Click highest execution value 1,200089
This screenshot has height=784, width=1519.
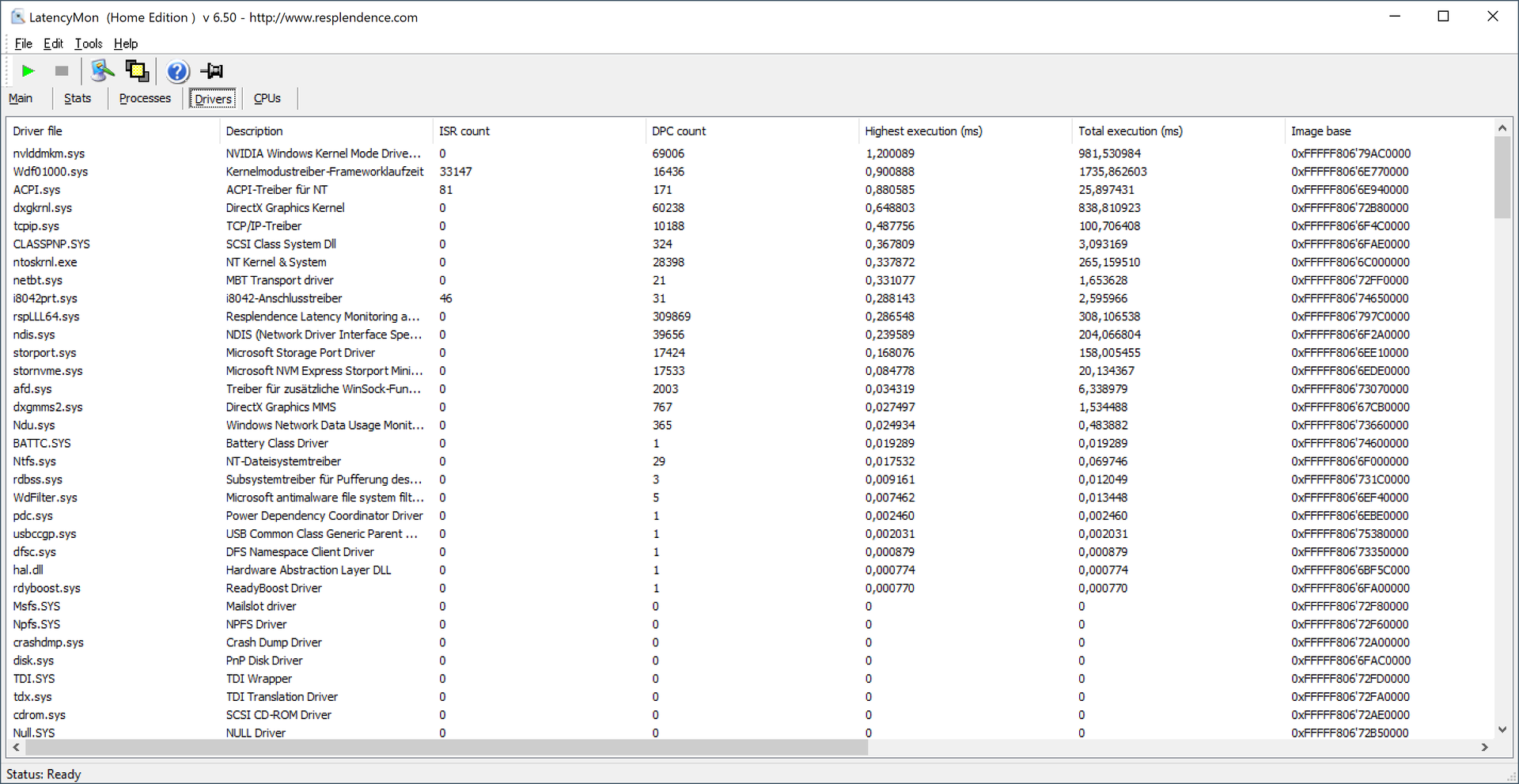click(x=890, y=153)
